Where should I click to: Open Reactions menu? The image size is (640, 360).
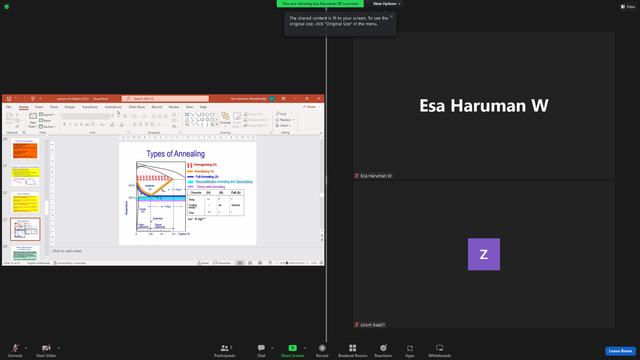[x=383, y=351]
